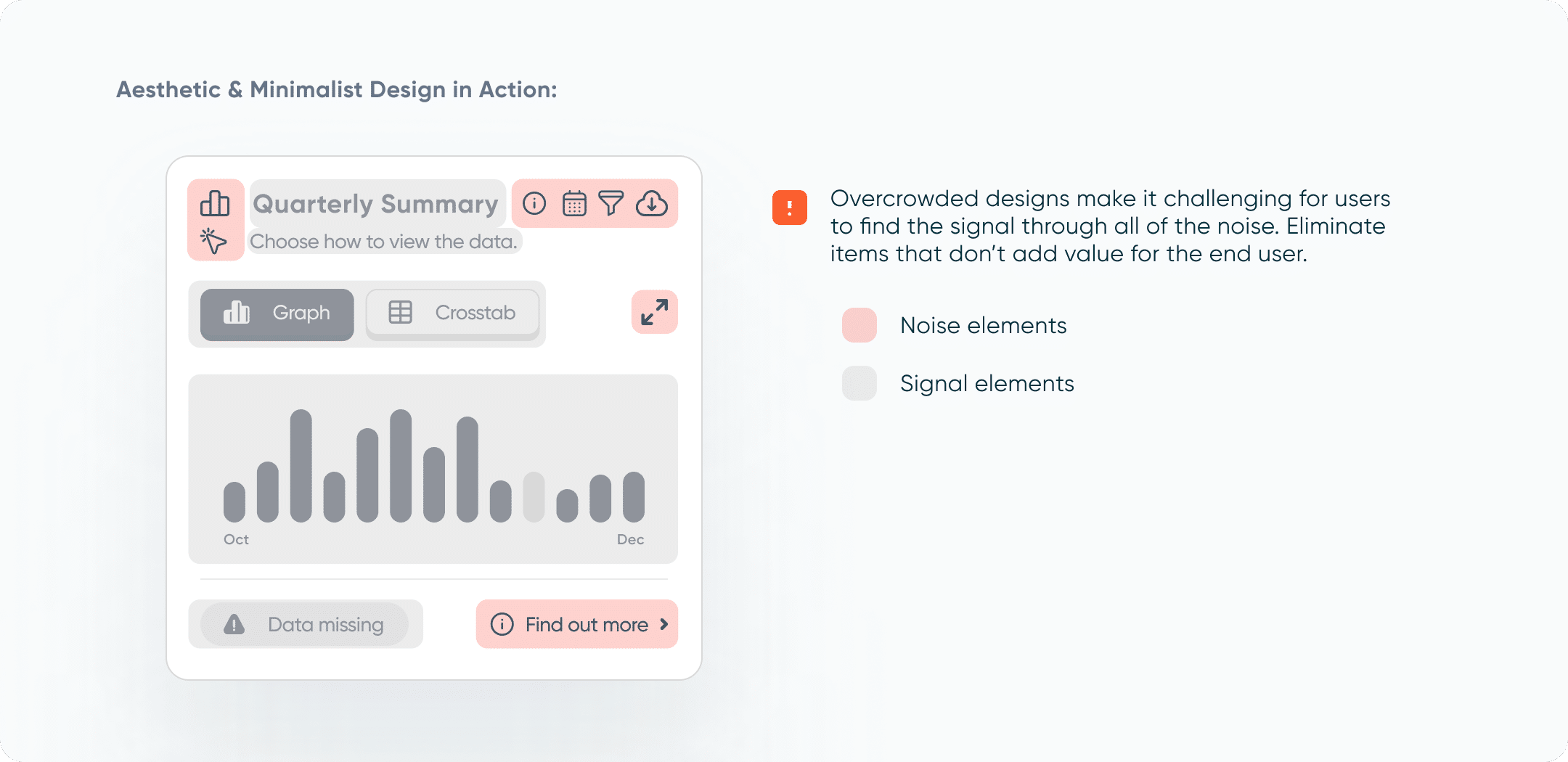Click the light gray faded bar in chart
This screenshot has width=1568, height=762.
534,497
